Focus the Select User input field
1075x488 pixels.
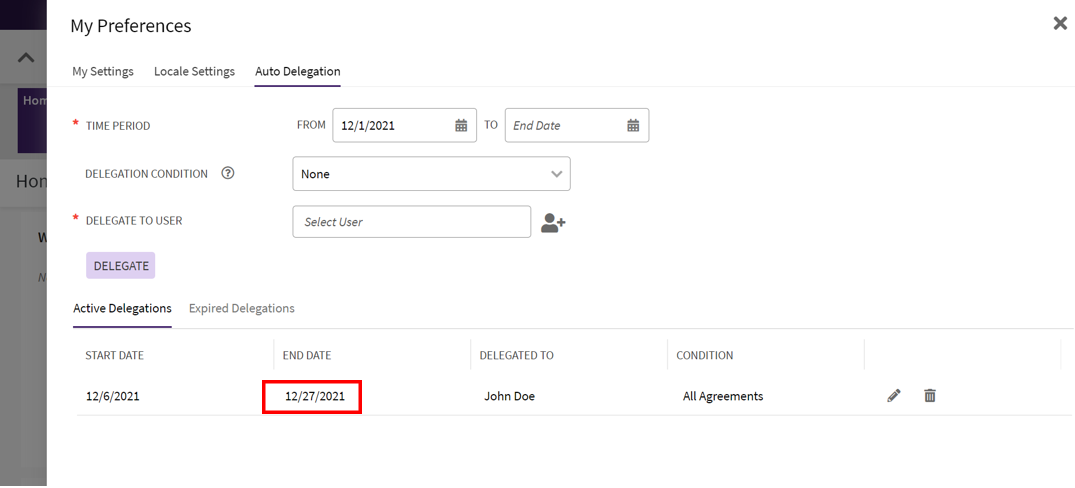point(411,222)
